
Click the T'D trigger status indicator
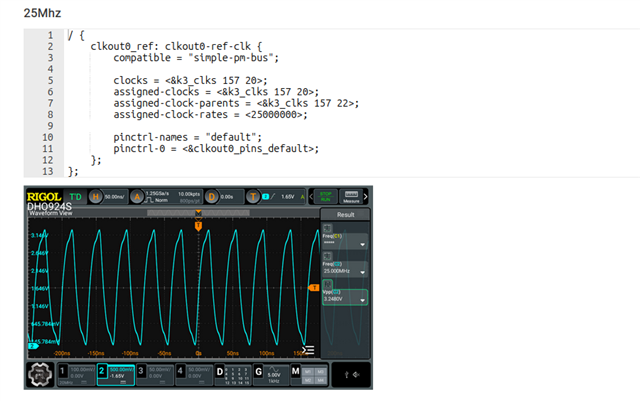(76, 197)
